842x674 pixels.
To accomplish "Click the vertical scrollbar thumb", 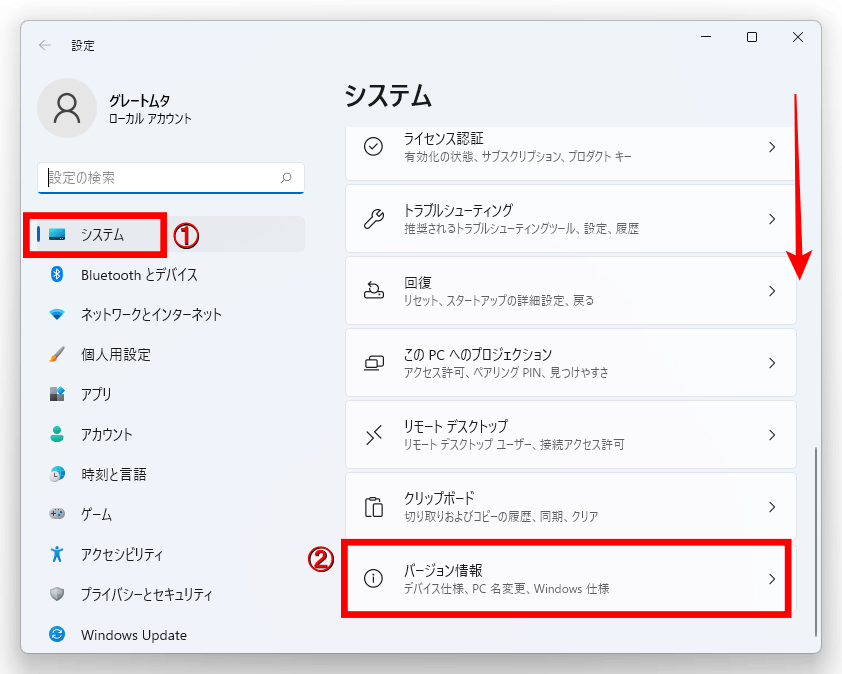I will click(x=816, y=541).
